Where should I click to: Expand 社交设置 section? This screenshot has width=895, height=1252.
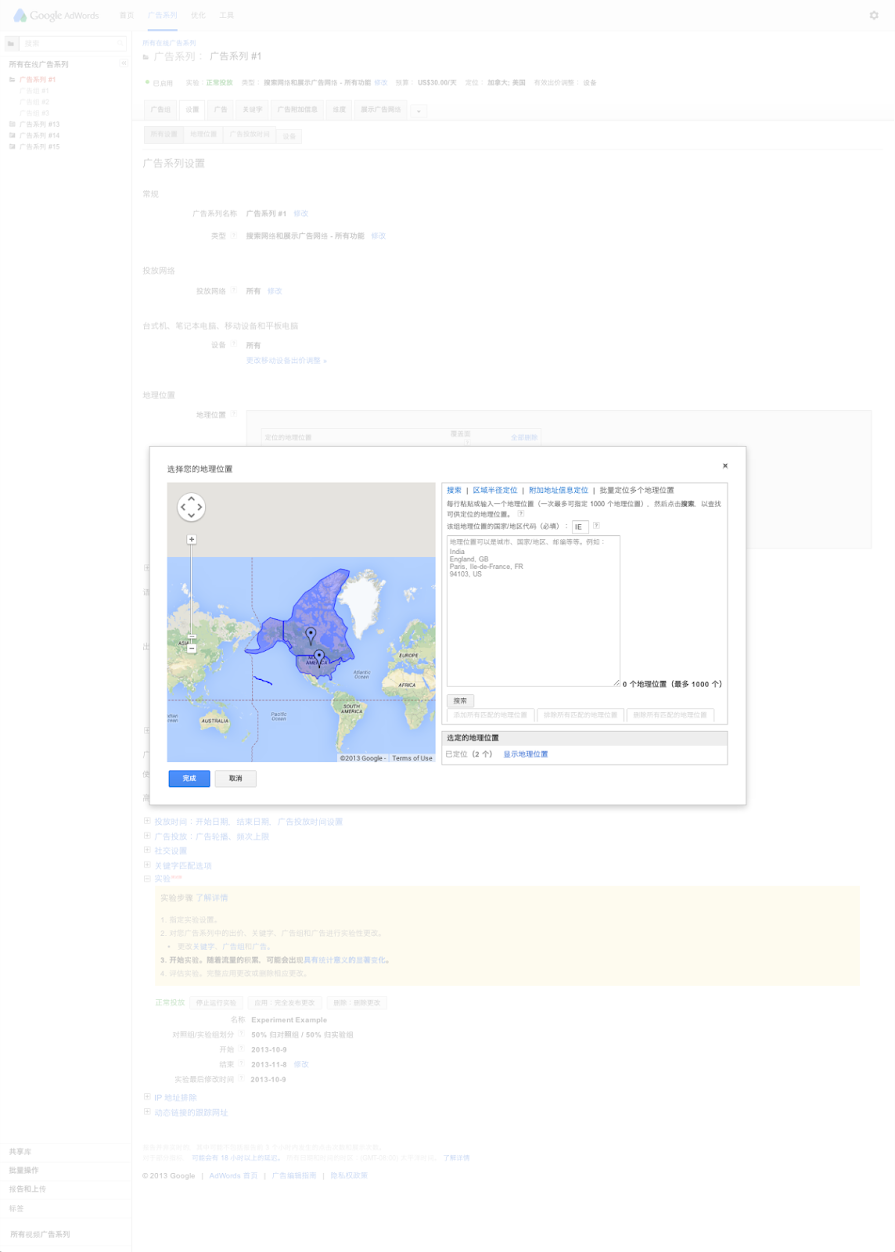coord(147,850)
